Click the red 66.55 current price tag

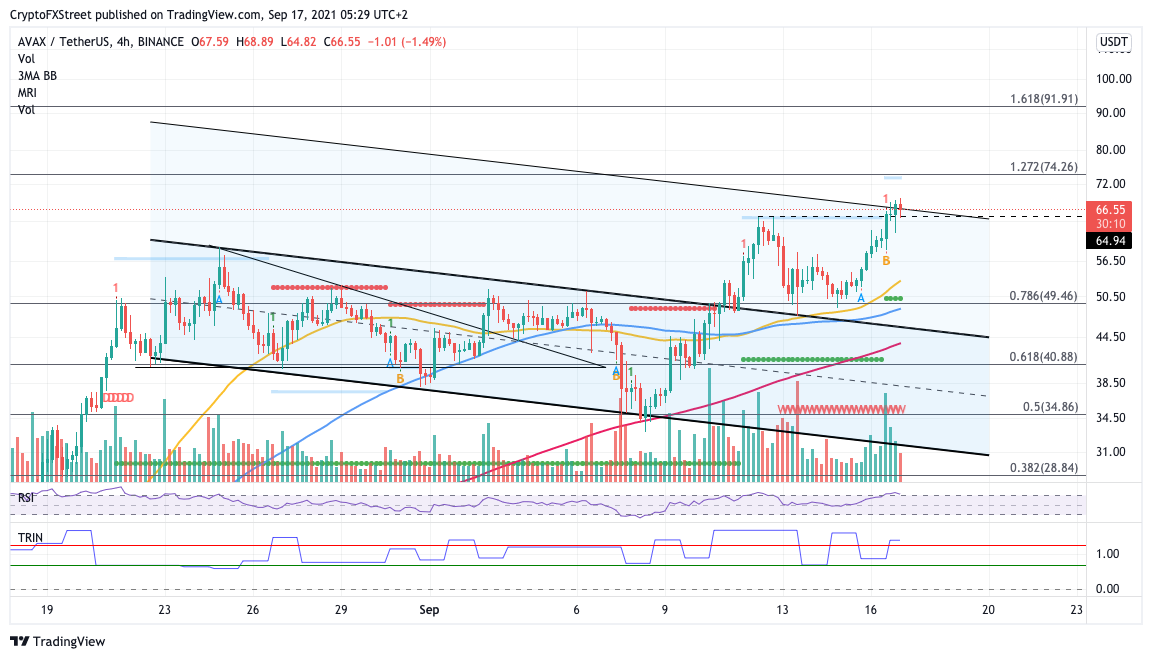pyautogui.click(x=1109, y=209)
